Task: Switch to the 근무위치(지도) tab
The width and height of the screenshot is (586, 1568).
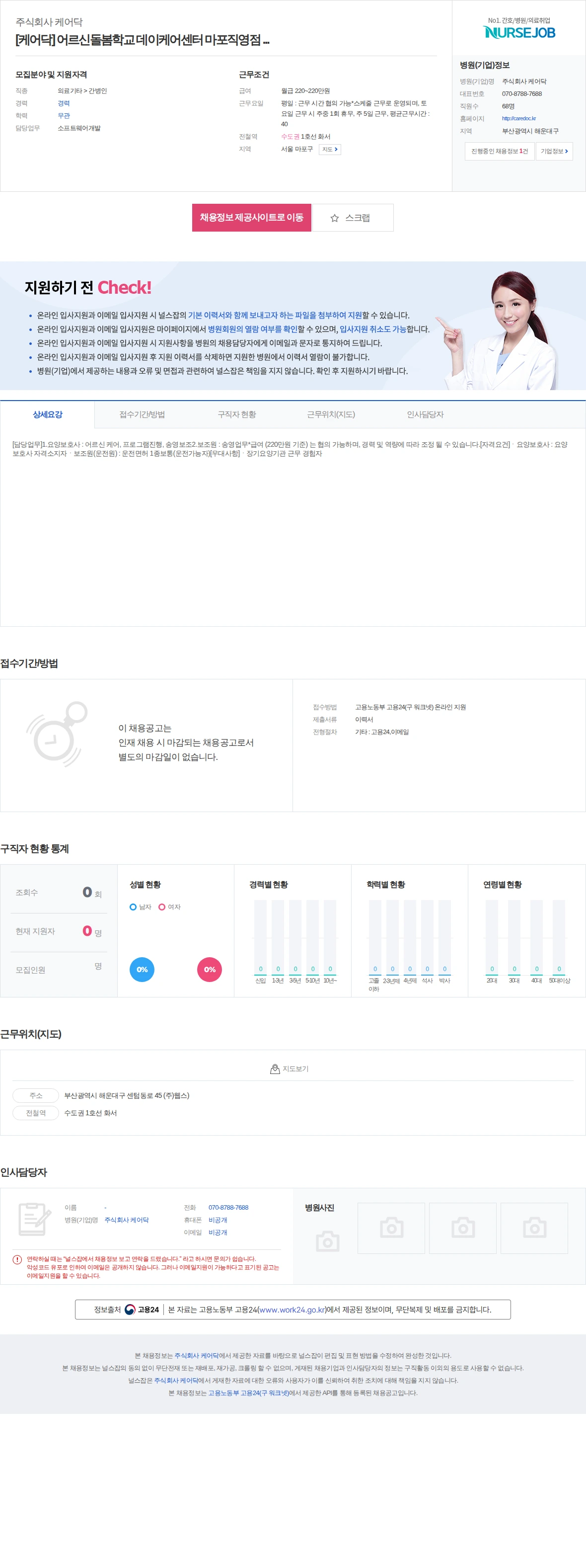Action: click(x=331, y=414)
